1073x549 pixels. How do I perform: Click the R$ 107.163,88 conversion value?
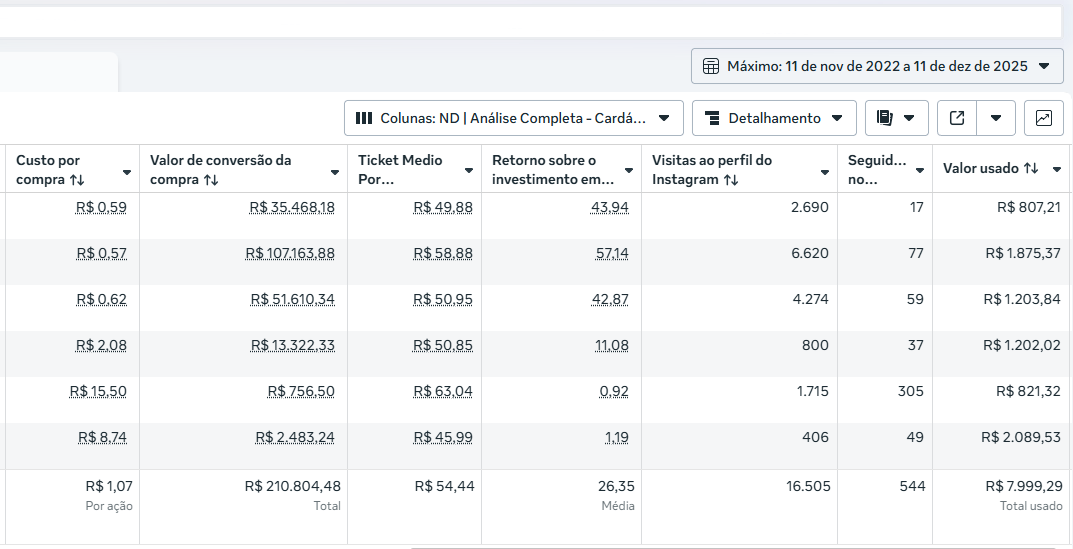click(290, 254)
